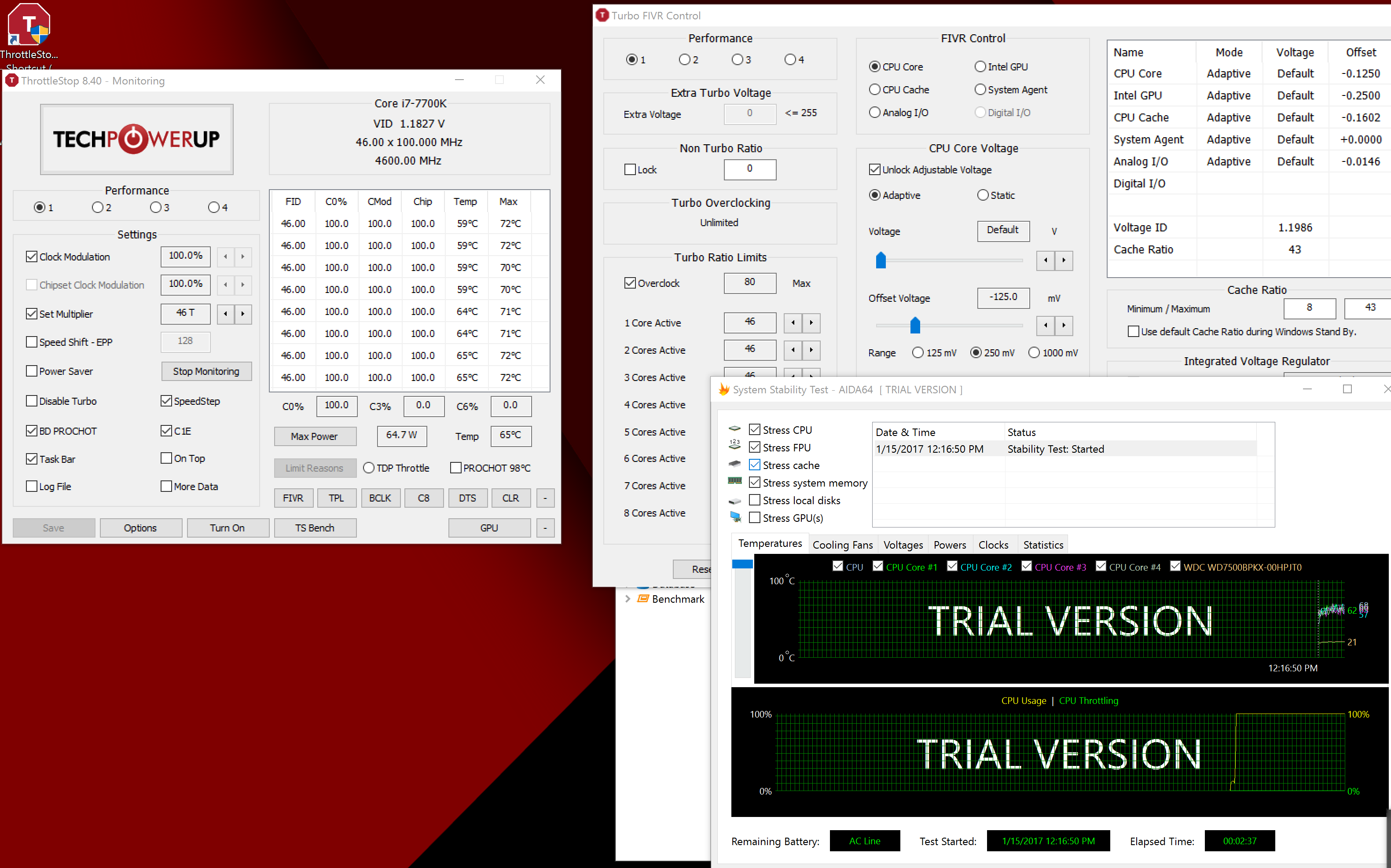This screenshot has height=868, width=1391.
Task: Click the Offset Voltage slider handle
Action: (915, 326)
